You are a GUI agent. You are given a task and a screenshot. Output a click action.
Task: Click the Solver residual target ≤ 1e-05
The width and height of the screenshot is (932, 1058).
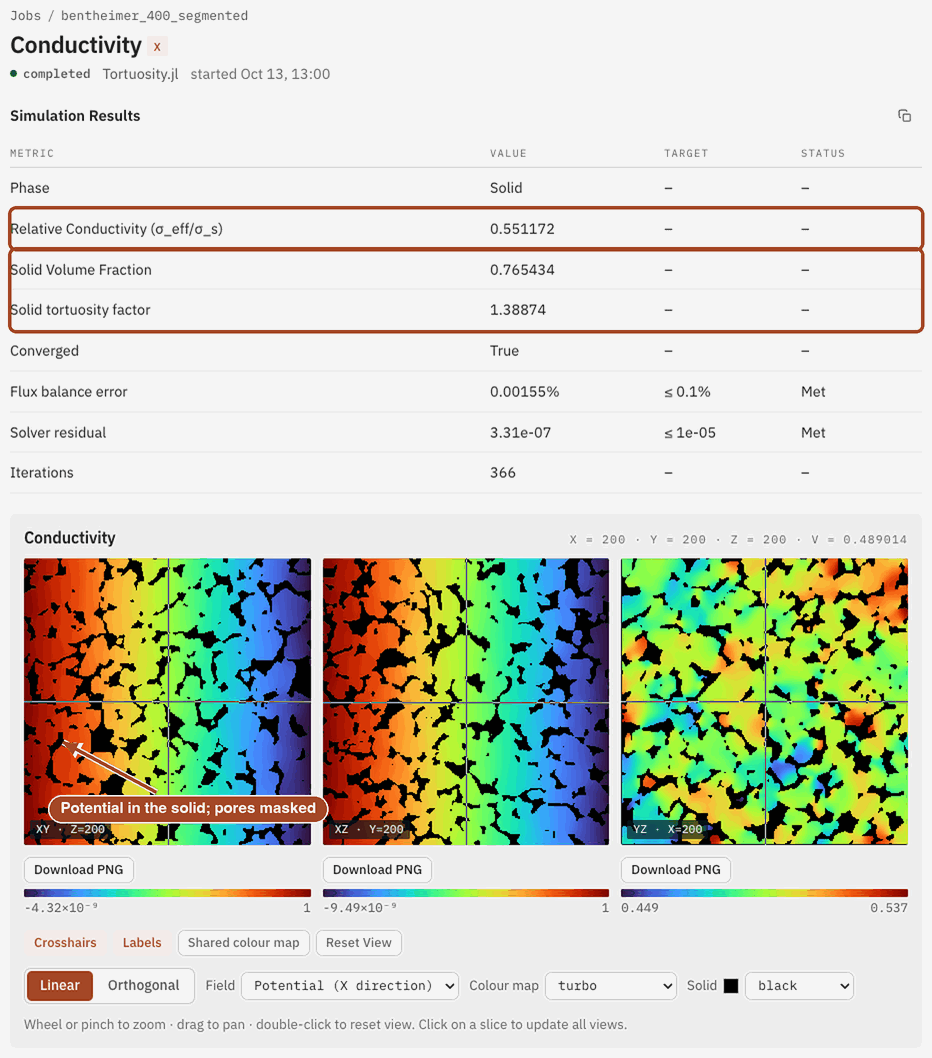[690, 433]
